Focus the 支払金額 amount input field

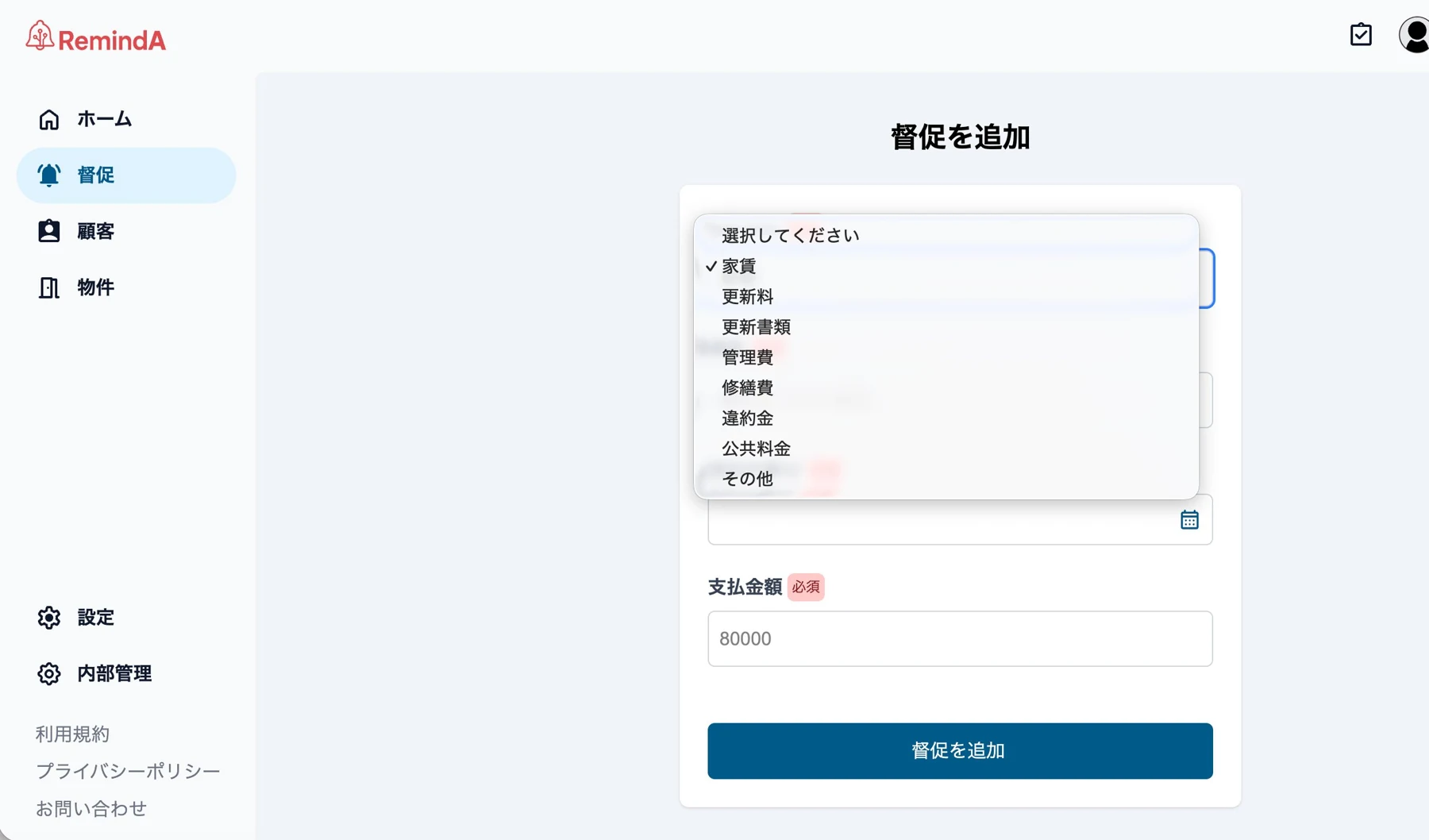(960, 639)
